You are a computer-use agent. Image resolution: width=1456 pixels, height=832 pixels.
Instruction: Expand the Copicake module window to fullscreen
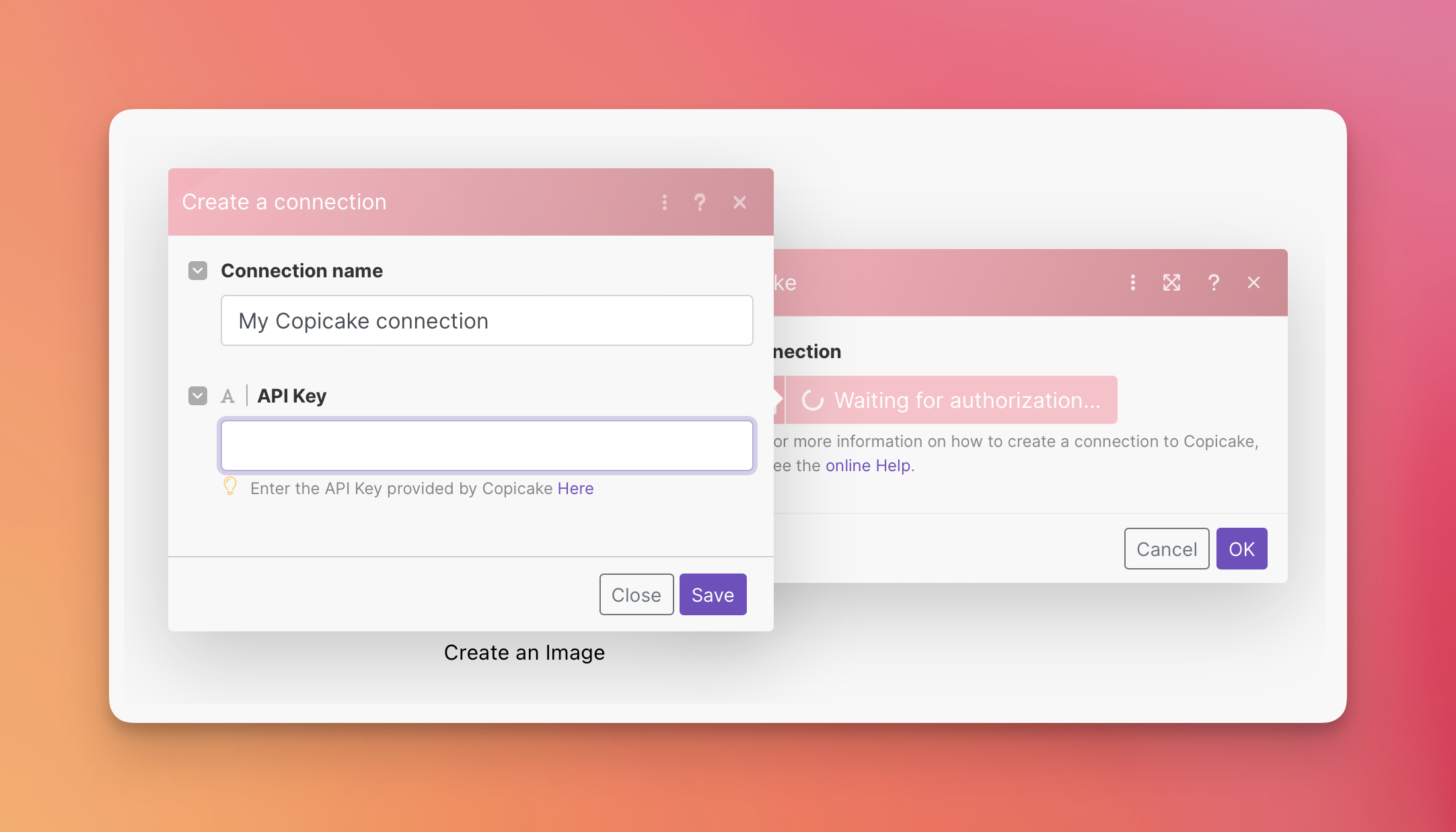pyautogui.click(x=1172, y=283)
